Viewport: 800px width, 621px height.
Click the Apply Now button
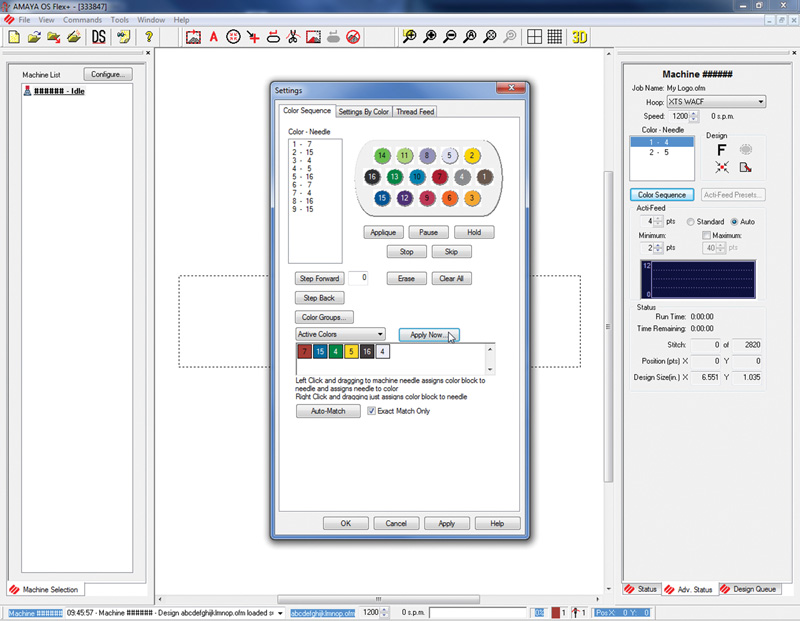[x=429, y=335]
